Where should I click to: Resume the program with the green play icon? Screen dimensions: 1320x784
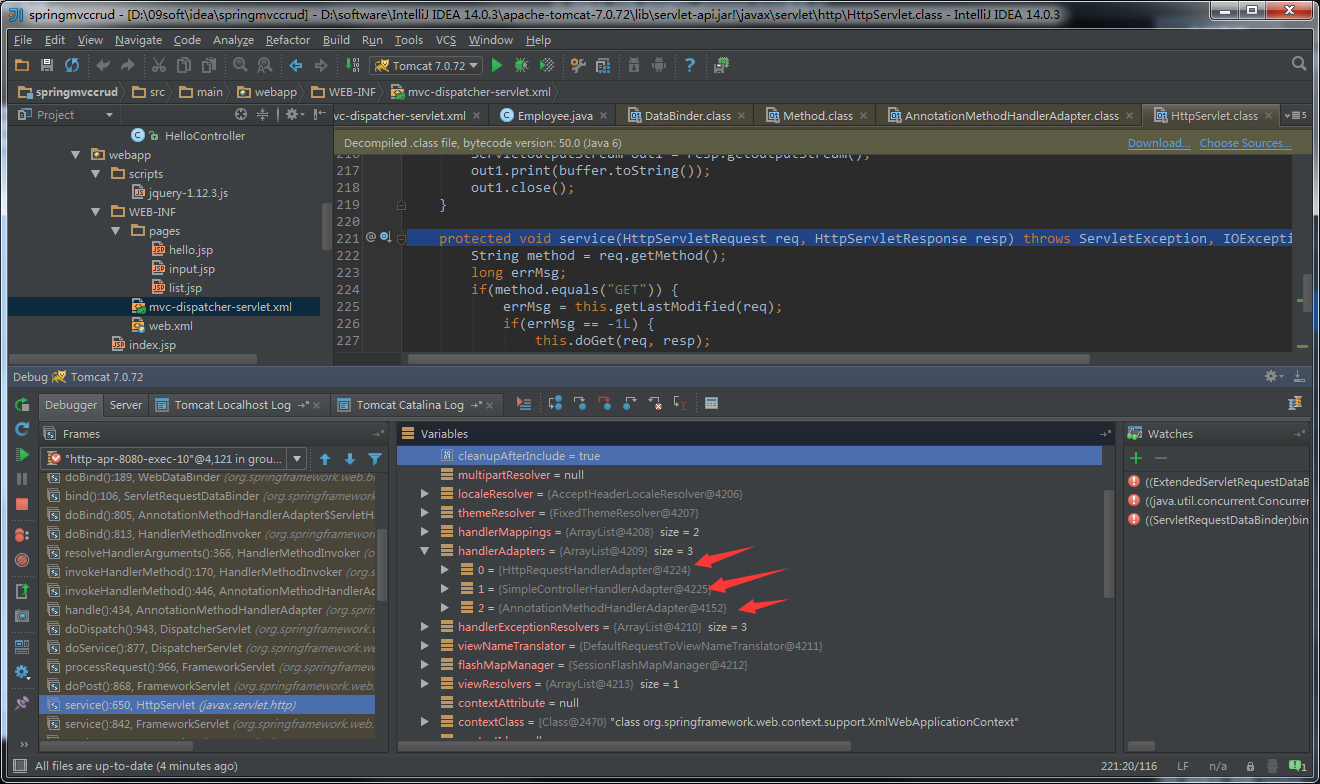tap(22, 453)
